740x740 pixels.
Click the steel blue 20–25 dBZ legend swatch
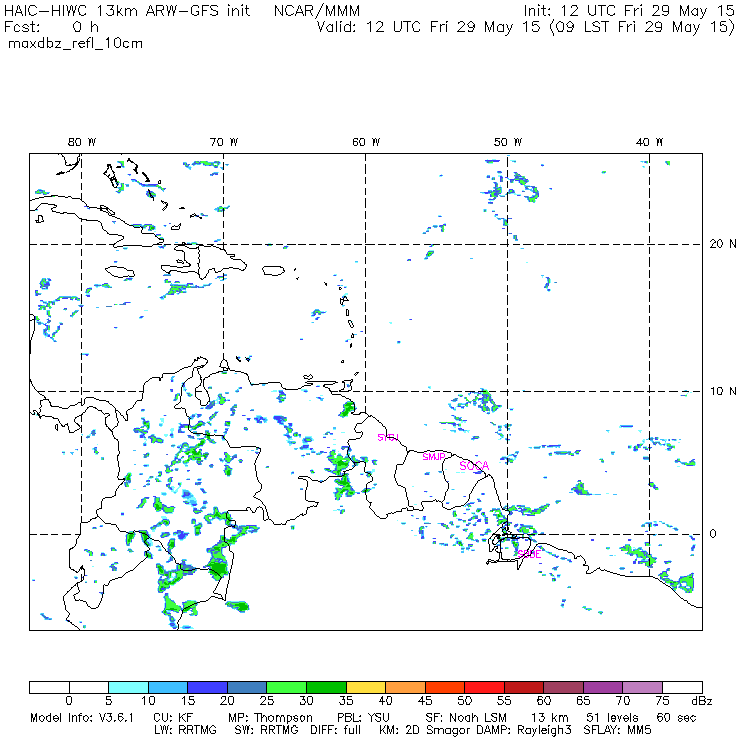[247, 687]
